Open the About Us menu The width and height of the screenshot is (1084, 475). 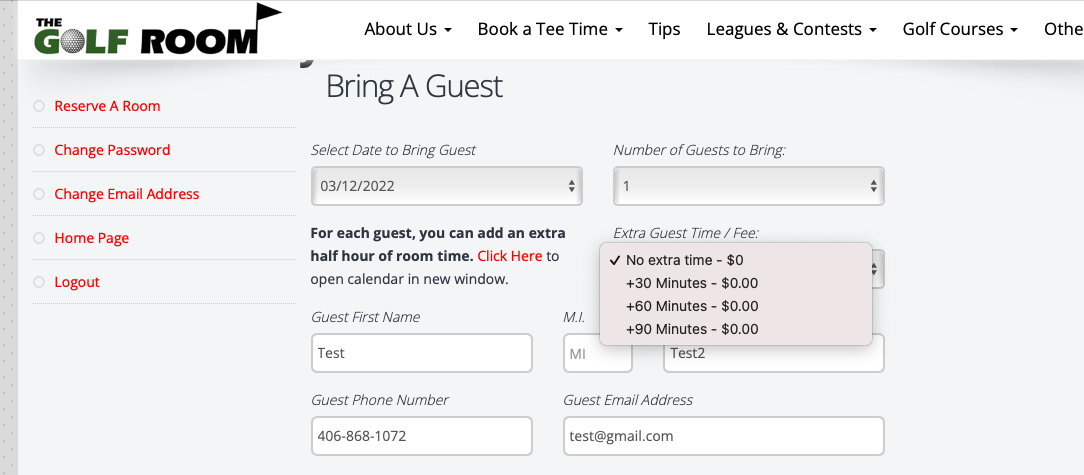click(x=408, y=29)
